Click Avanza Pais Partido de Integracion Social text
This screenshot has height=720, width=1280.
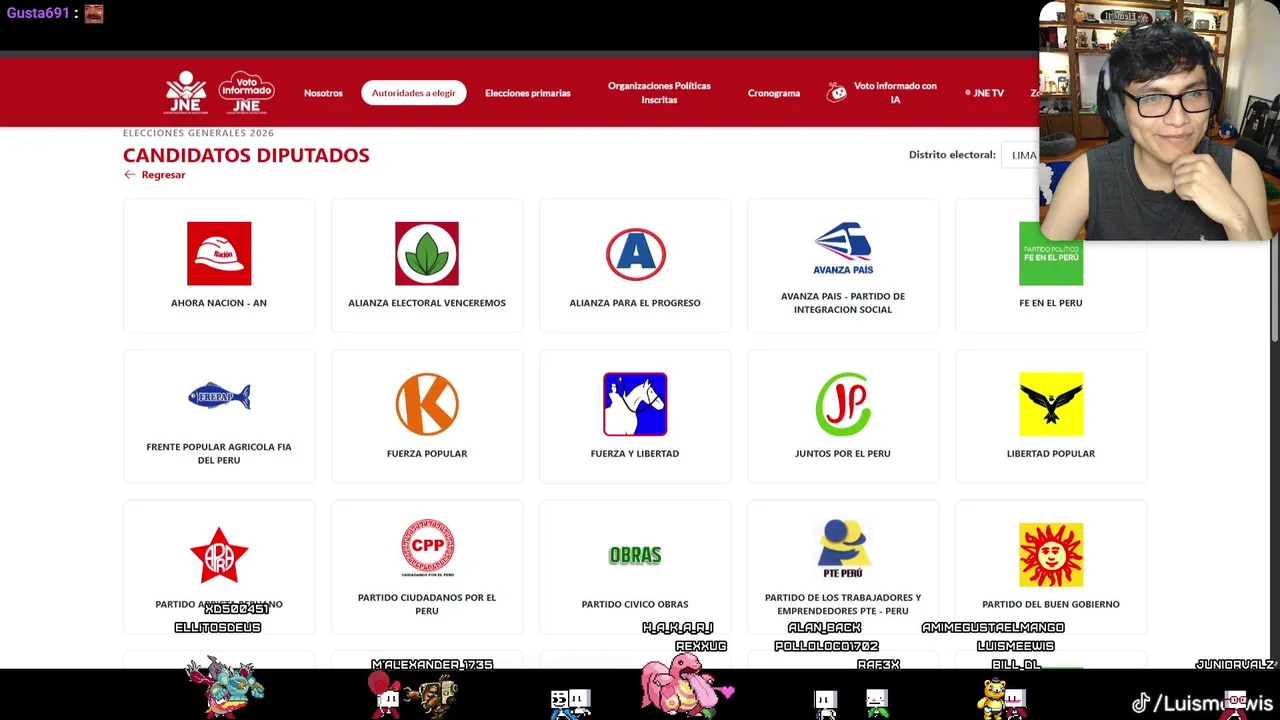(x=843, y=303)
